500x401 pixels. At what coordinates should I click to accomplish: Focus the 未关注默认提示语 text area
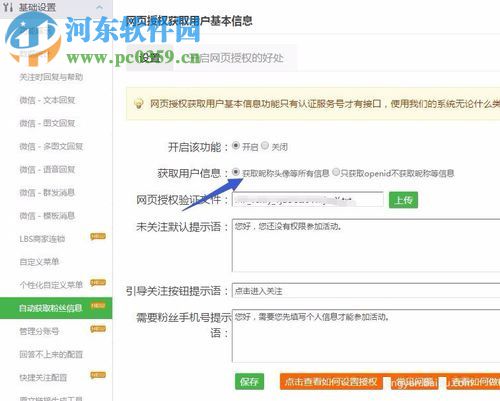coord(366,245)
